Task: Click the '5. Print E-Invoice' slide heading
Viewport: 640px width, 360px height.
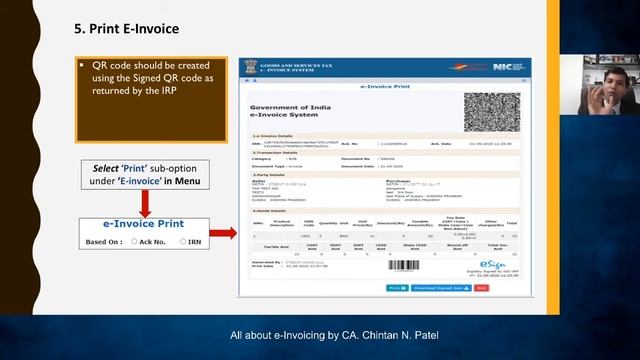Action: coord(127,29)
